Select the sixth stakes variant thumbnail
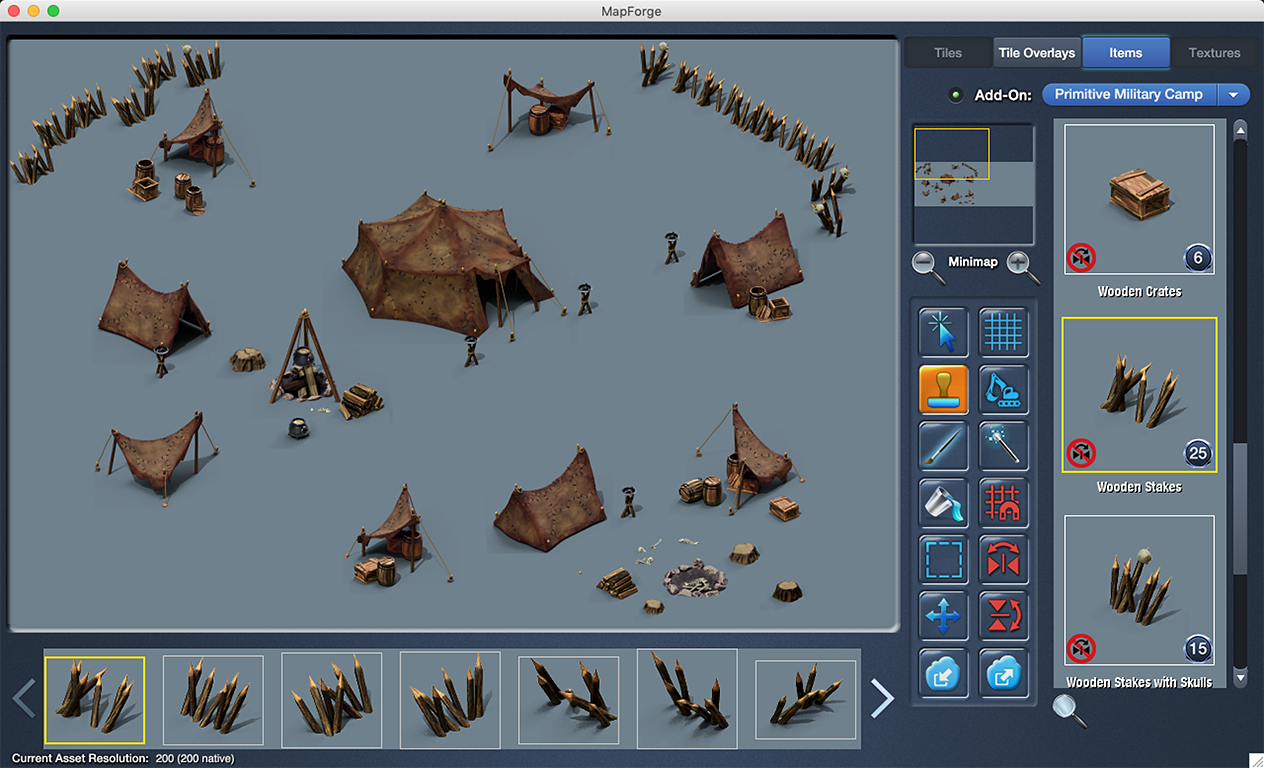The height and width of the screenshot is (768, 1264). [x=687, y=698]
